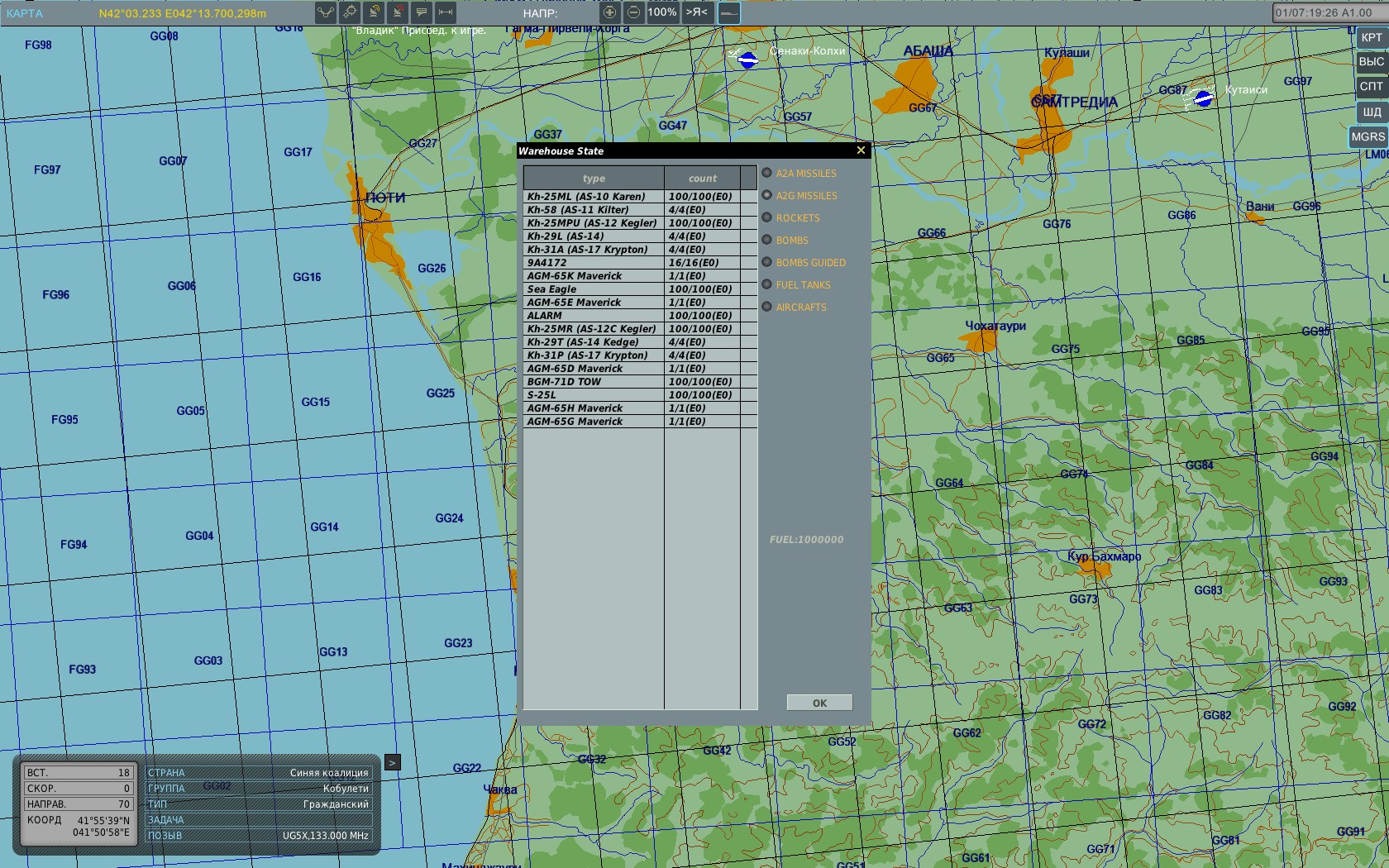Select BGM-71D TOW row
1389x868 pixels.
(x=640, y=382)
